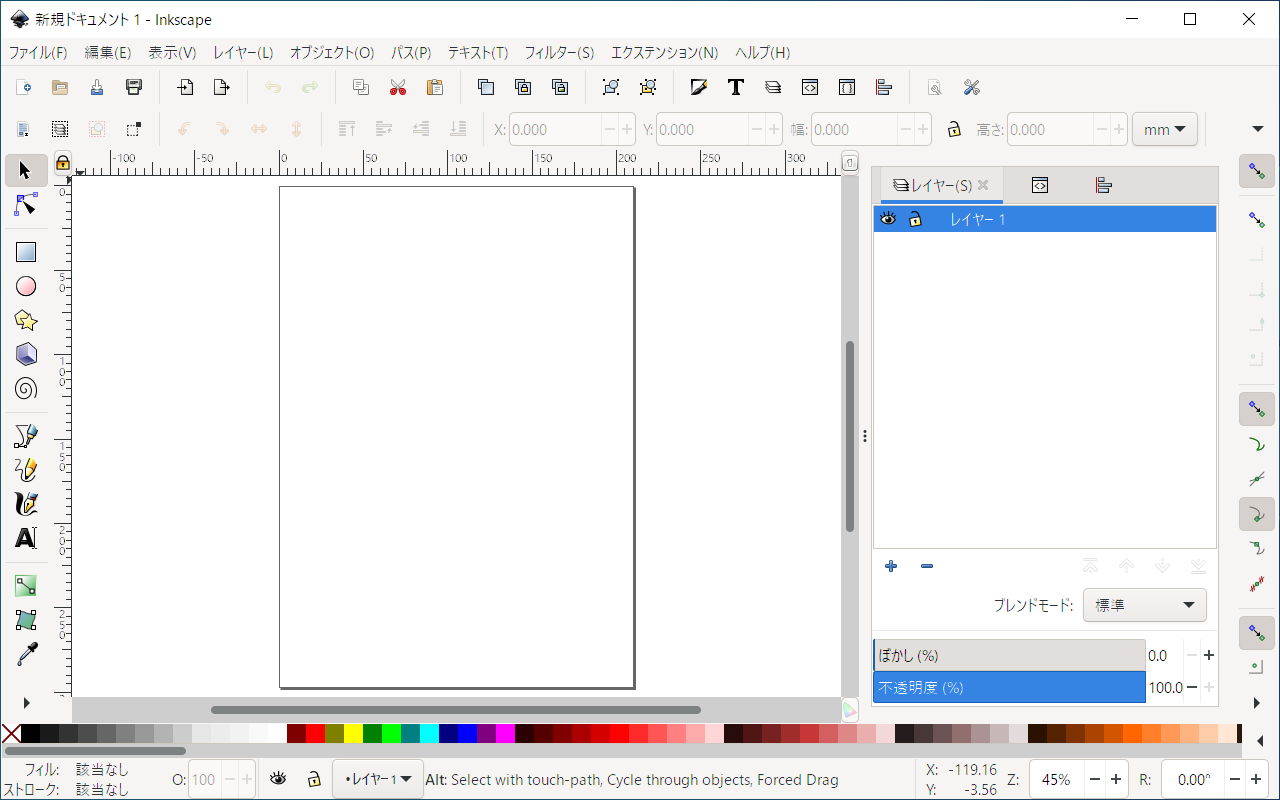
Task: Open Preferences wrench icon
Action: pyautogui.click(x=971, y=88)
